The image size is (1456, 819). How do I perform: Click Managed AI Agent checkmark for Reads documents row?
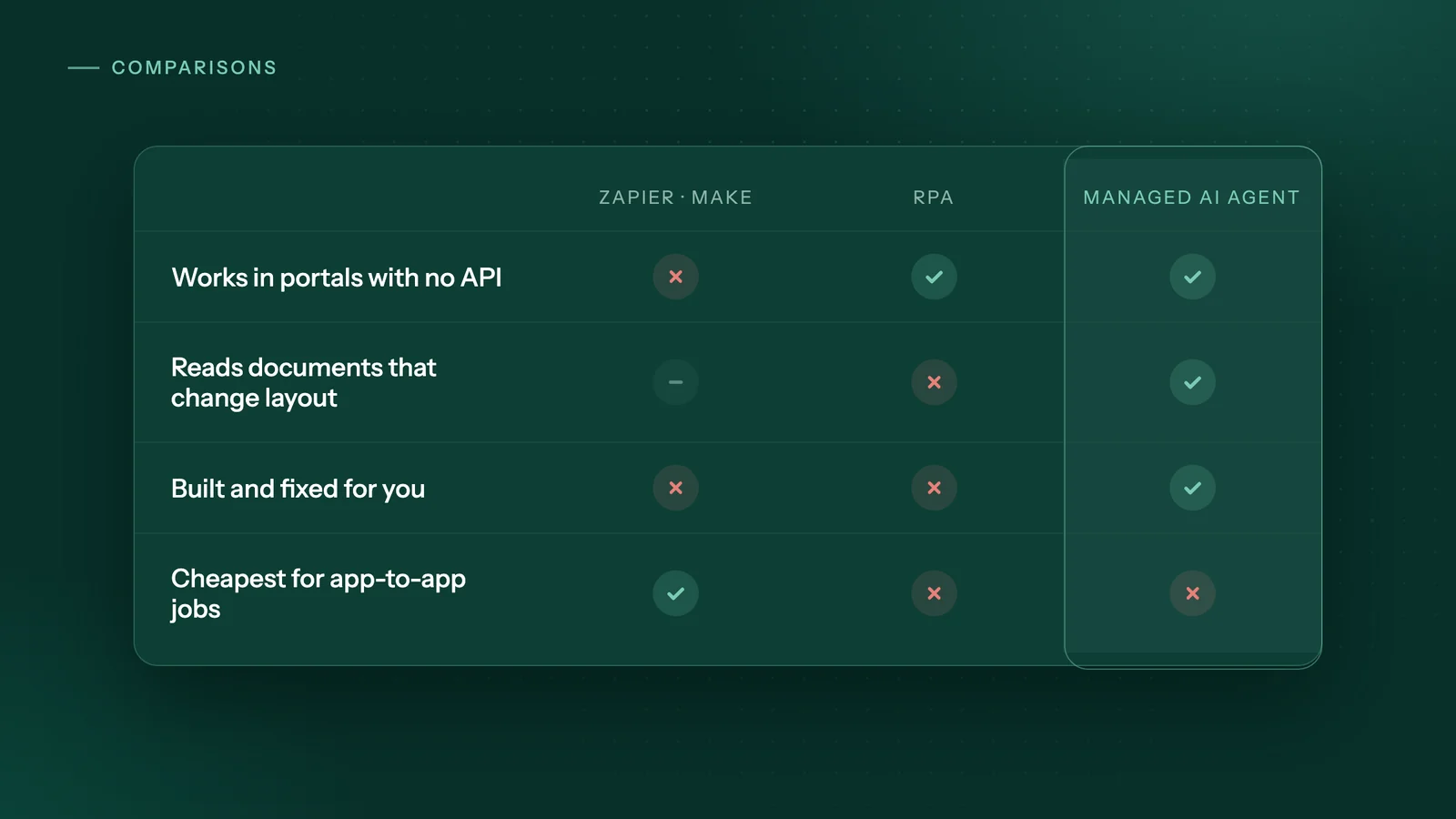tap(1192, 382)
